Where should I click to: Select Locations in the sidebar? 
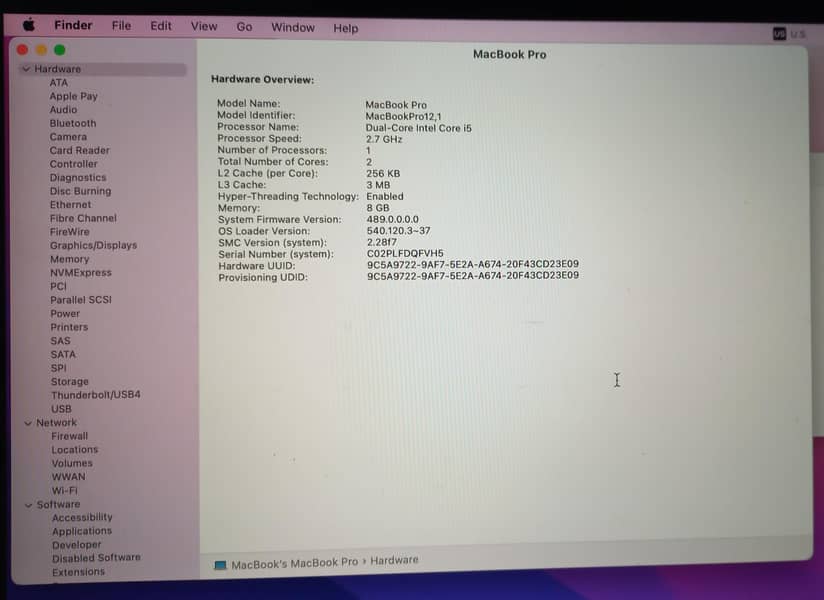tap(75, 450)
